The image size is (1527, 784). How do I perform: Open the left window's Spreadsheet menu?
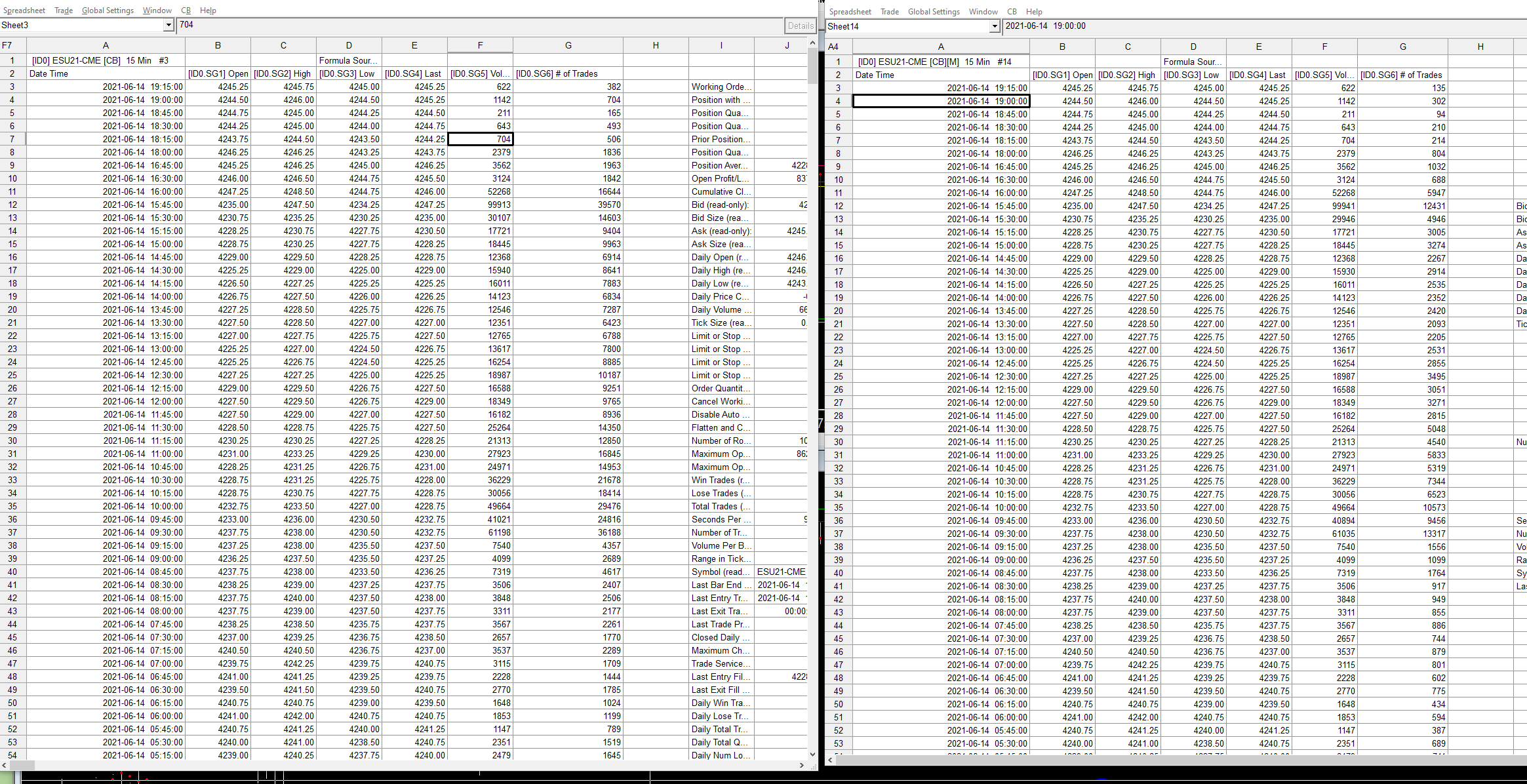point(24,10)
